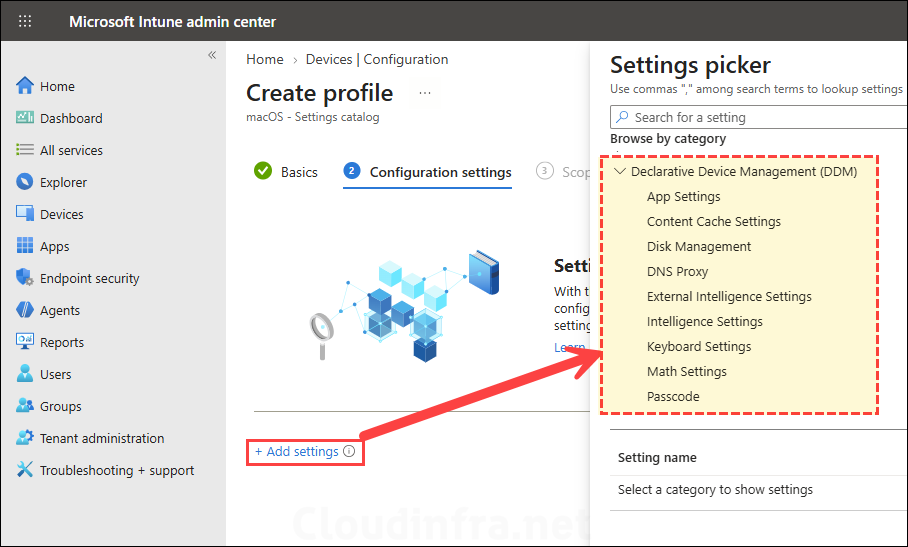The image size is (908, 547).
Task: Select the Intelligence Settings category
Action: click(x=704, y=321)
